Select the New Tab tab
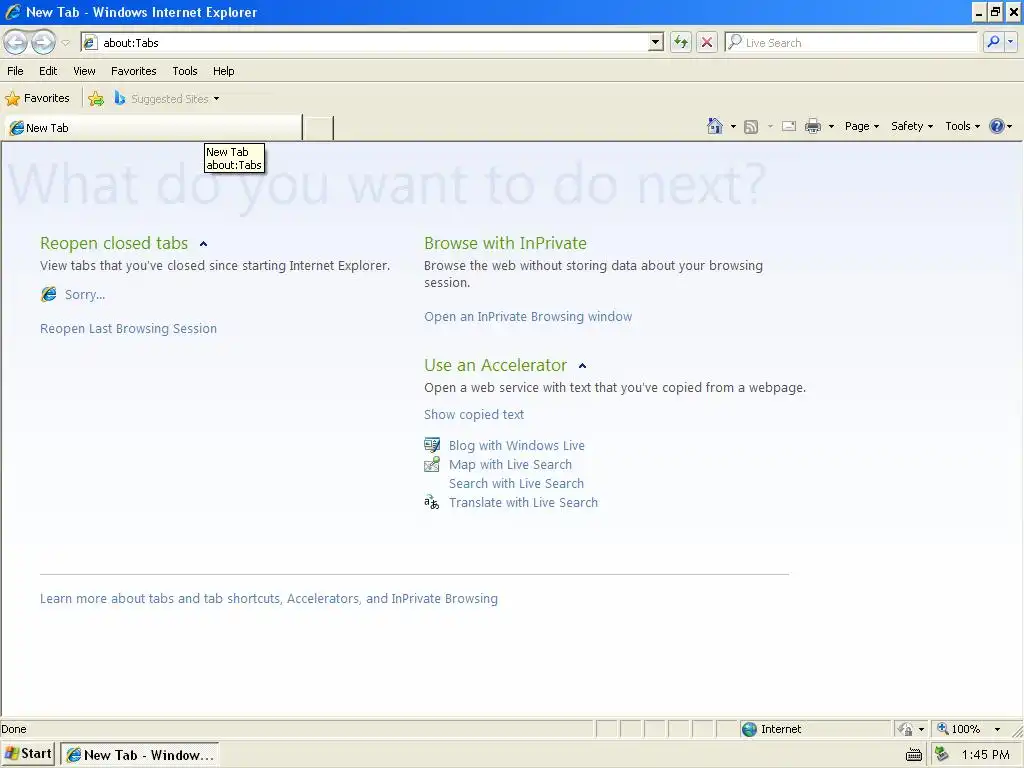Image resolution: width=1024 pixels, height=768 pixels. (x=153, y=127)
